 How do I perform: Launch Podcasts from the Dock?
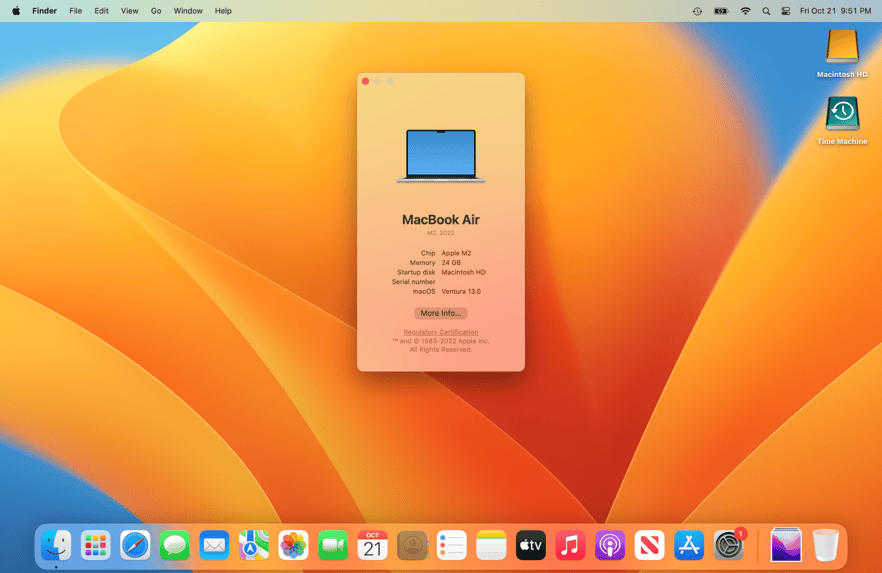click(610, 545)
